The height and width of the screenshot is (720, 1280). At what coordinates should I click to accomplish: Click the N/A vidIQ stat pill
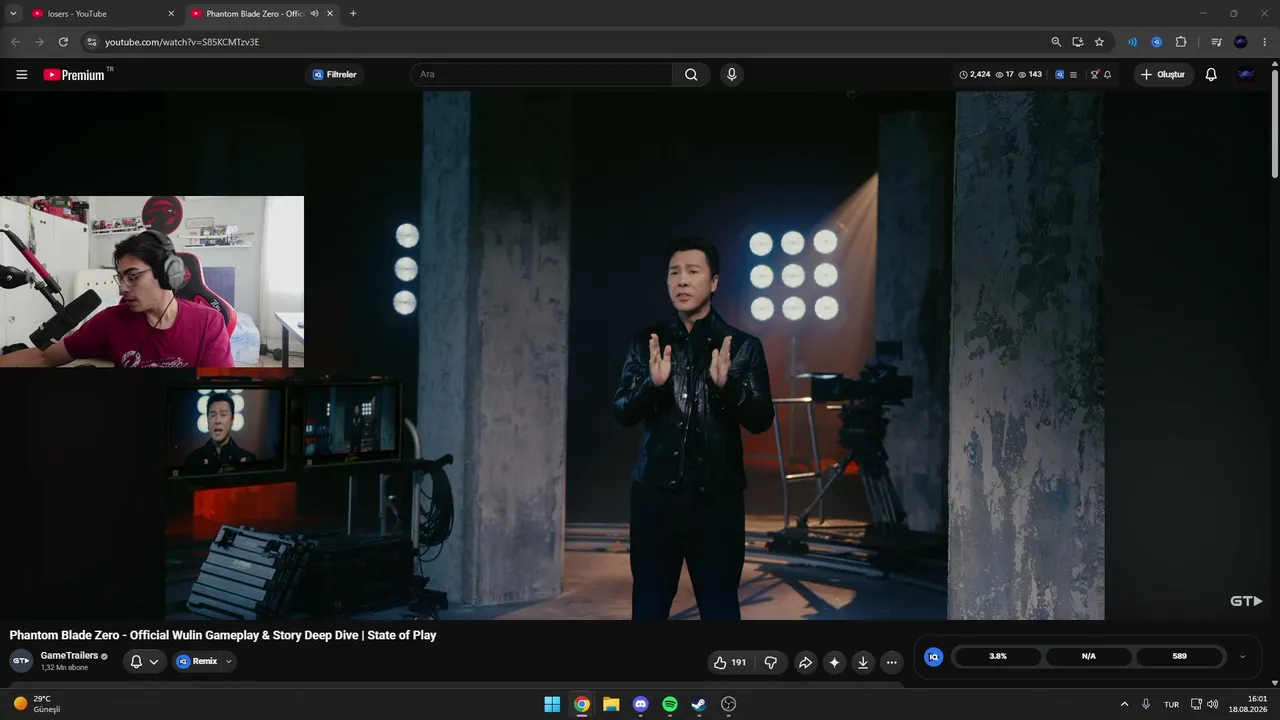(x=1089, y=657)
